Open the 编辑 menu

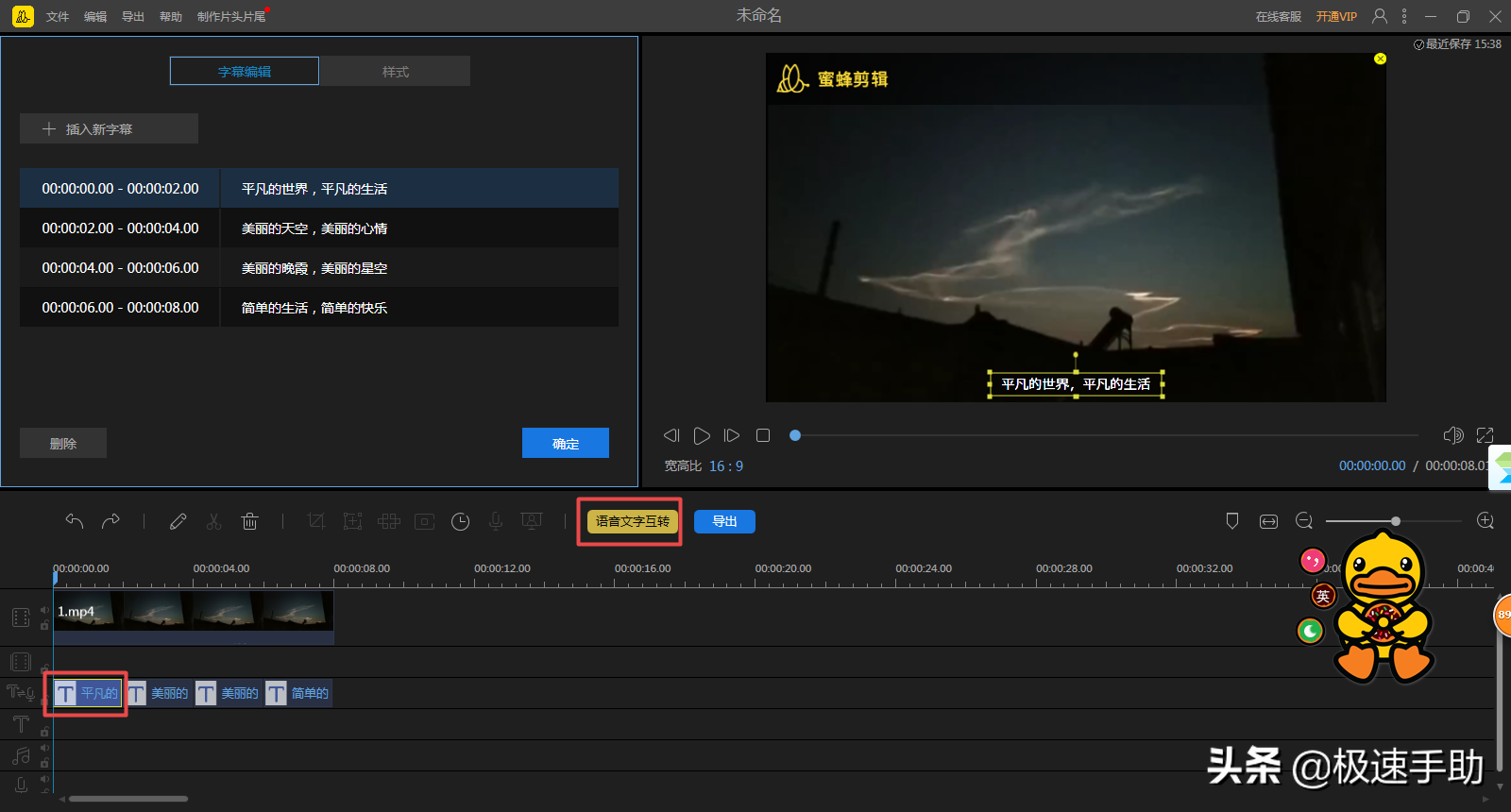point(95,16)
